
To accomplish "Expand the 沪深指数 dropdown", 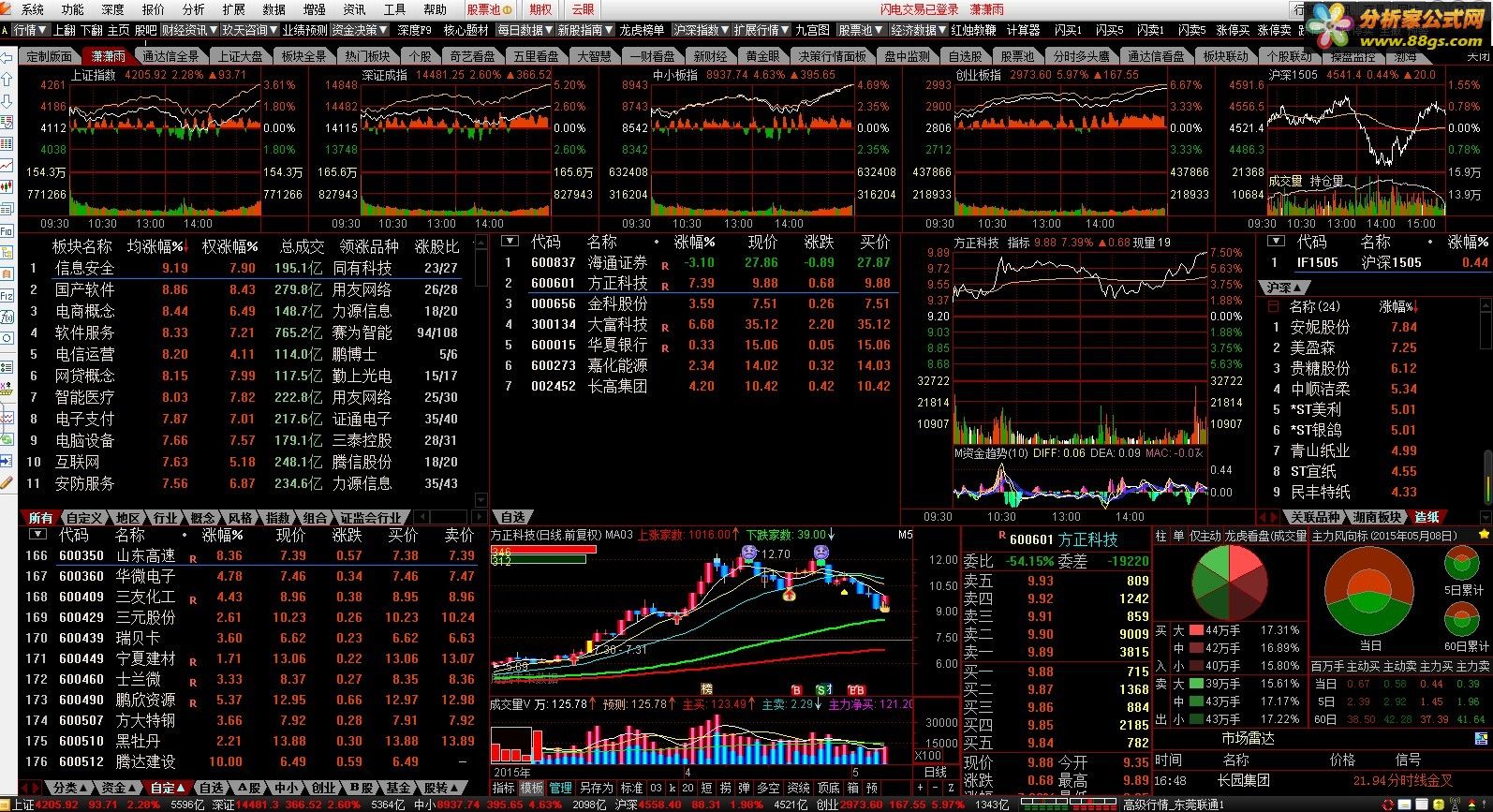I will 701,30.
